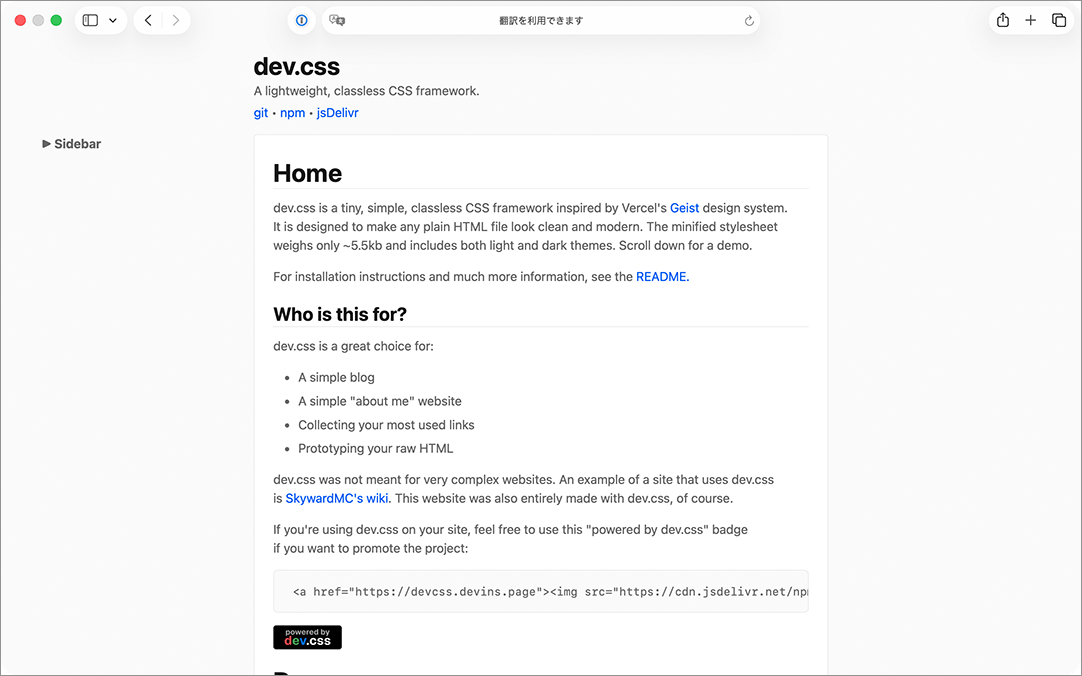Show the tab overview icon

(1059, 21)
